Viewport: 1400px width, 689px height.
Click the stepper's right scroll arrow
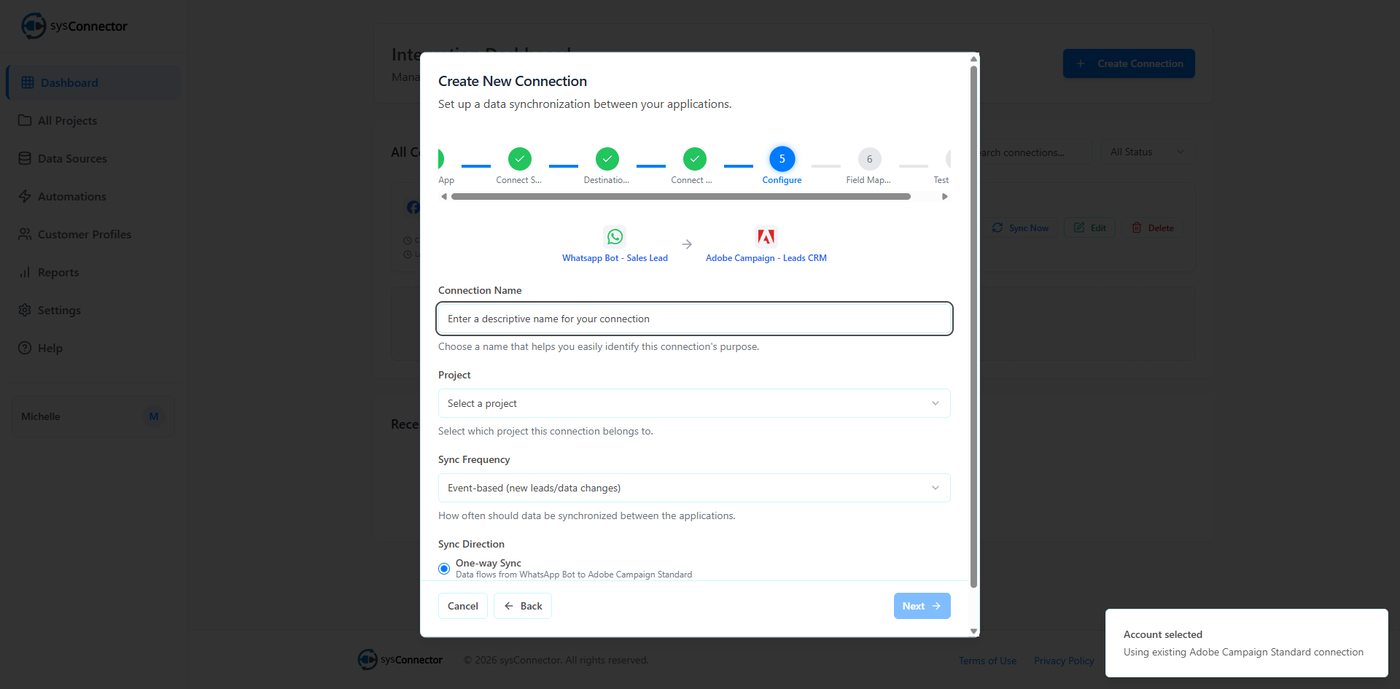point(945,197)
